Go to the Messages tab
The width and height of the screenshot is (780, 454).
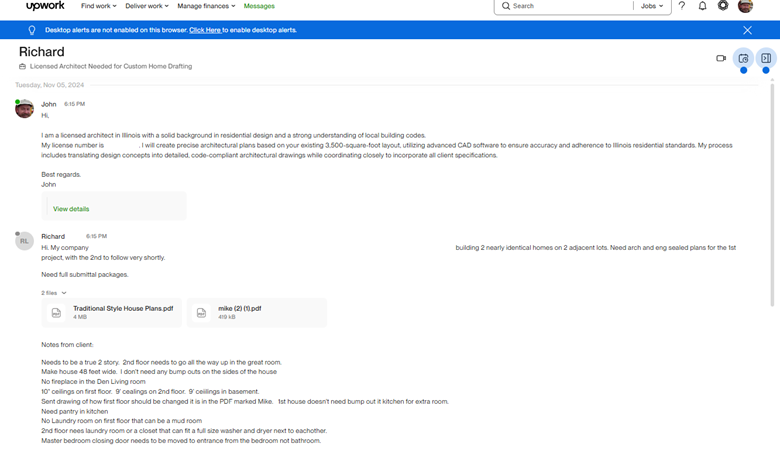[x=259, y=6]
